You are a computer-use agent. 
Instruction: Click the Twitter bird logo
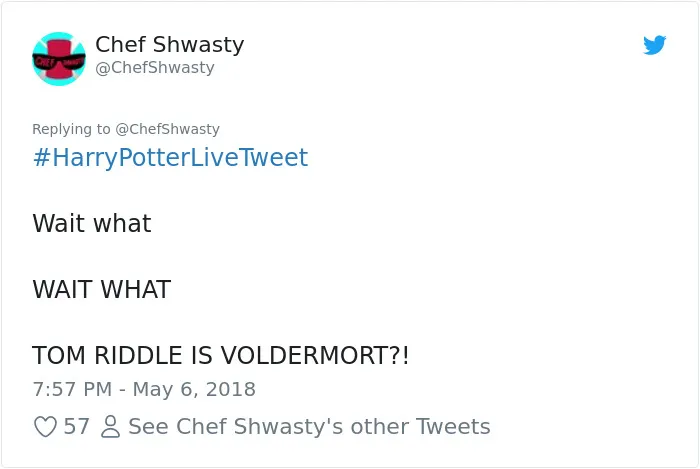(x=654, y=45)
